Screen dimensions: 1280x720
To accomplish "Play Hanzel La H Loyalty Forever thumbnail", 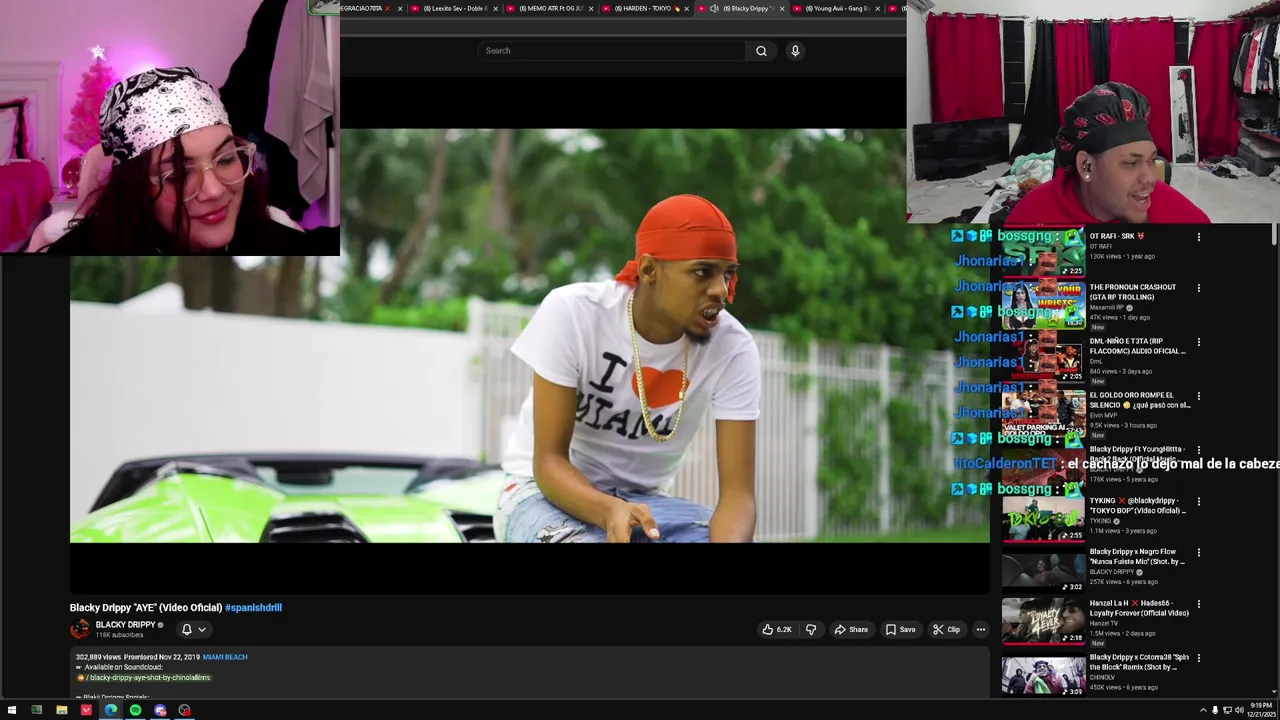I will pyautogui.click(x=1043, y=621).
